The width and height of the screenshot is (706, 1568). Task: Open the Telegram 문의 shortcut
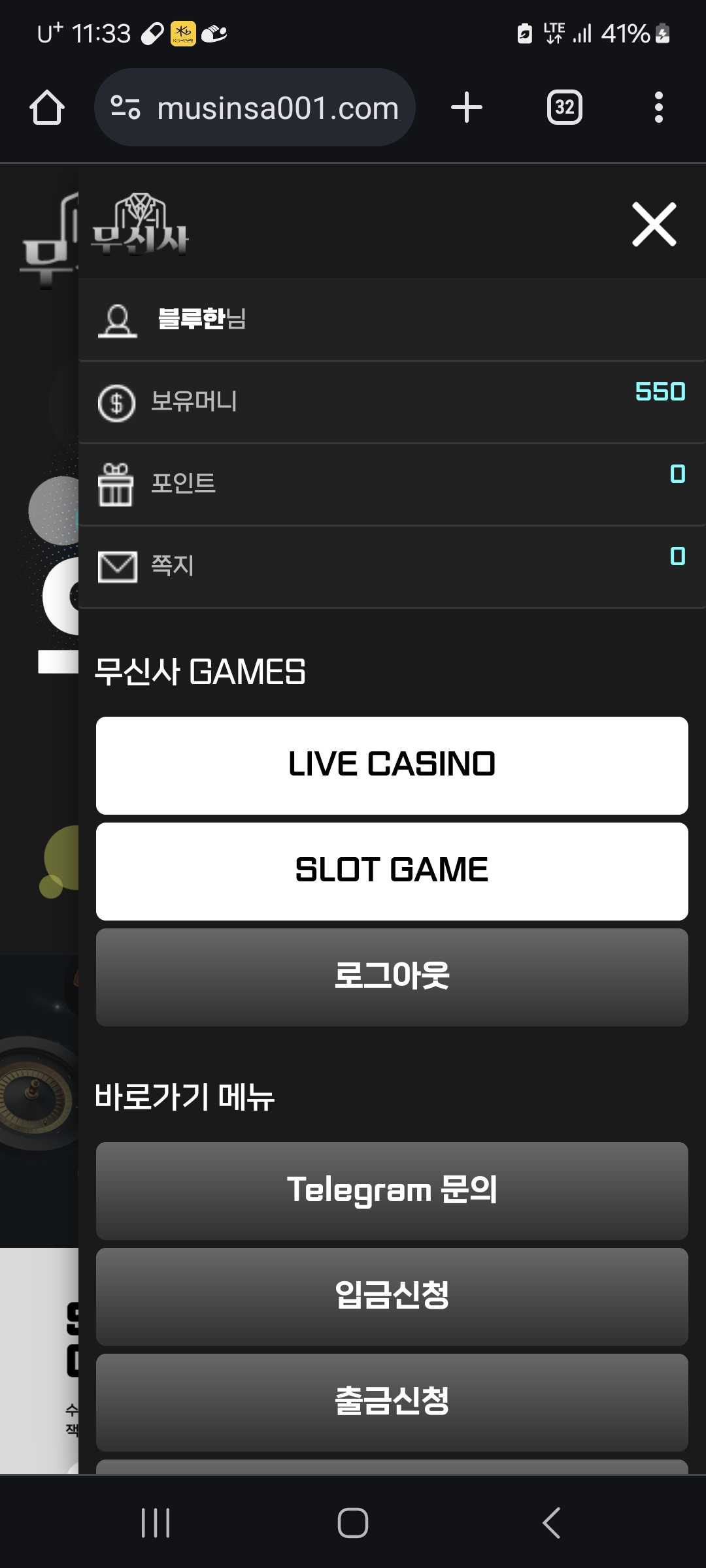(392, 1190)
